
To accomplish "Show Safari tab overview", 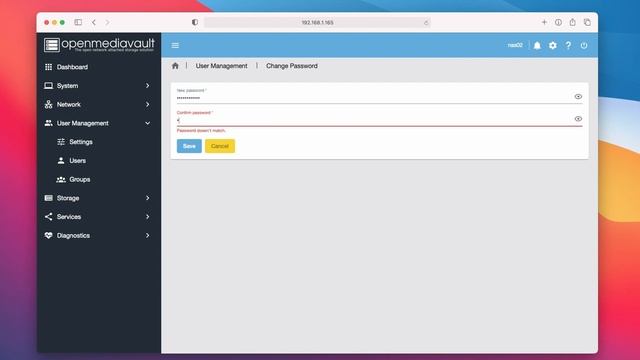I will tap(587, 22).
